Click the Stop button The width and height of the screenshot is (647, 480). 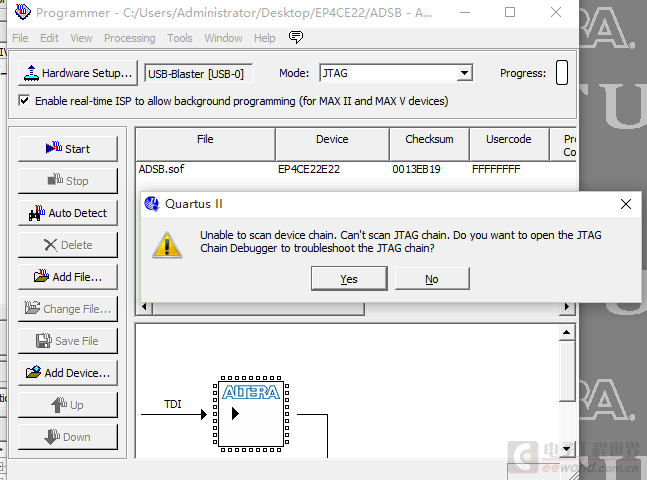click(68, 181)
